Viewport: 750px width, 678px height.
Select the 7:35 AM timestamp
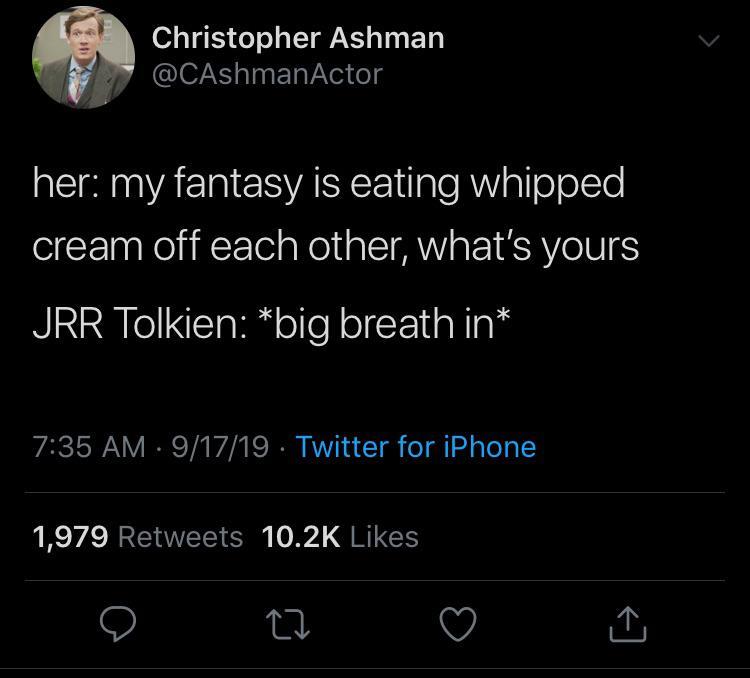(x=89, y=447)
